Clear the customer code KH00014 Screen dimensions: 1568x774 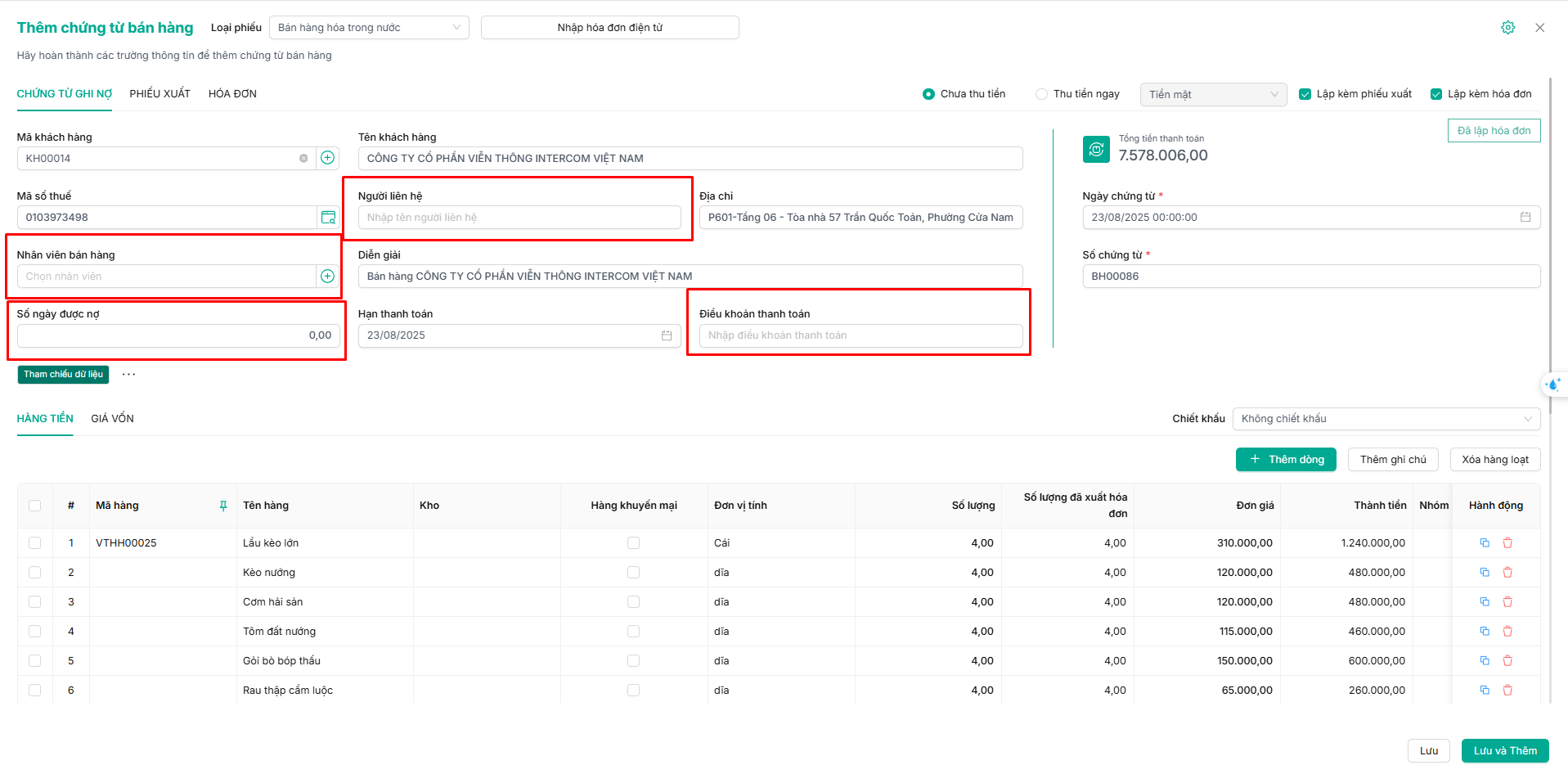pyautogui.click(x=303, y=159)
